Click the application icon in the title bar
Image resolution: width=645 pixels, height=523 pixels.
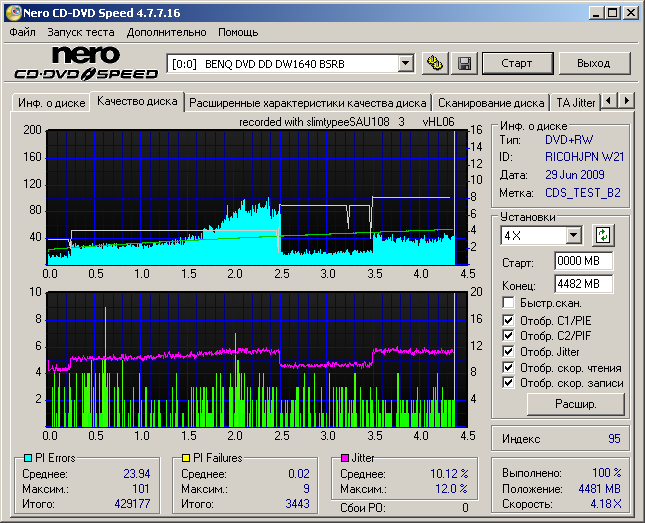13,12
